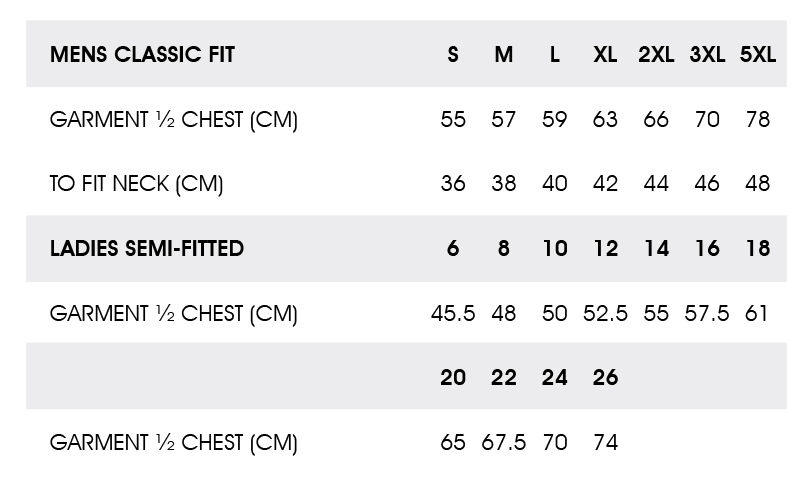Click chest value 67.5 in last row
The height and width of the screenshot is (480, 810).
click(x=504, y=443)
